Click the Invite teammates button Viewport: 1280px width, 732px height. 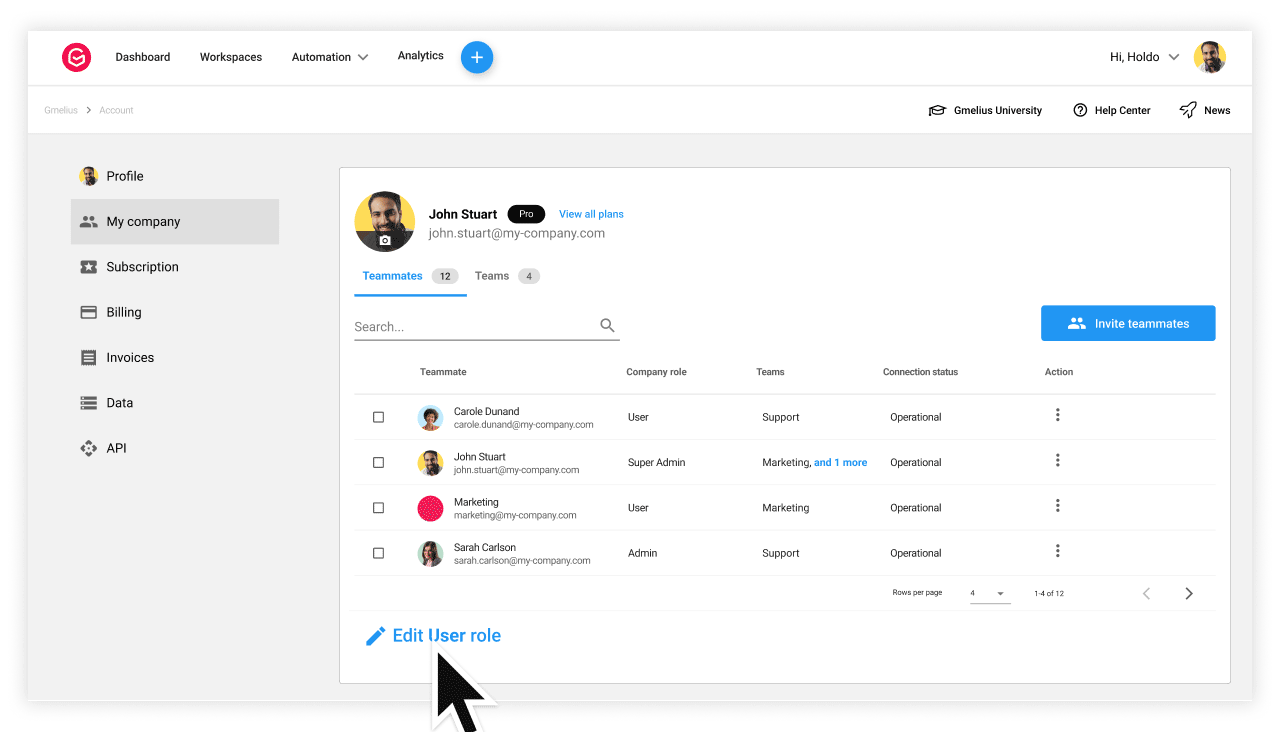1128,323
